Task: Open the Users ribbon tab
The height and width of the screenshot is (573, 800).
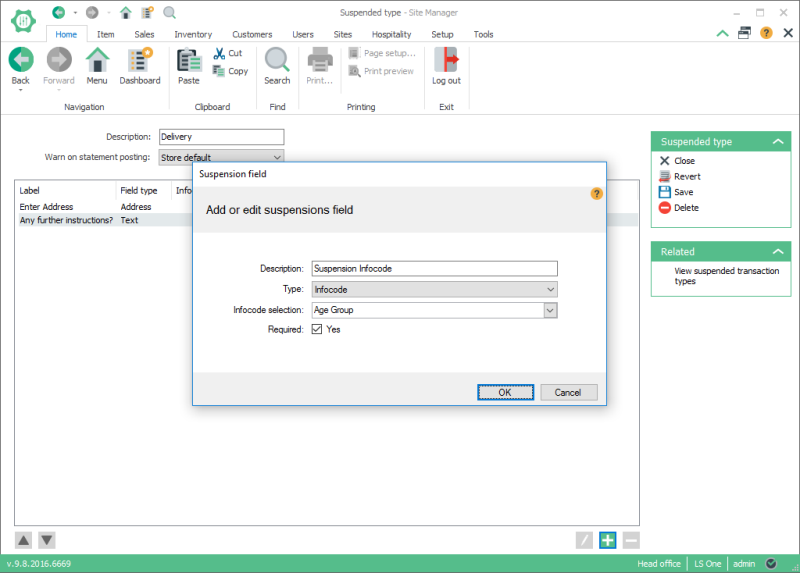Action: point(303,34)
